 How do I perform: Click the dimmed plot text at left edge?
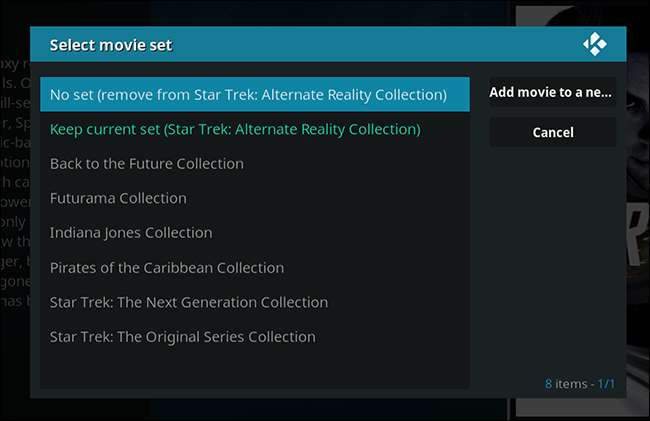(x=15, y=182)
